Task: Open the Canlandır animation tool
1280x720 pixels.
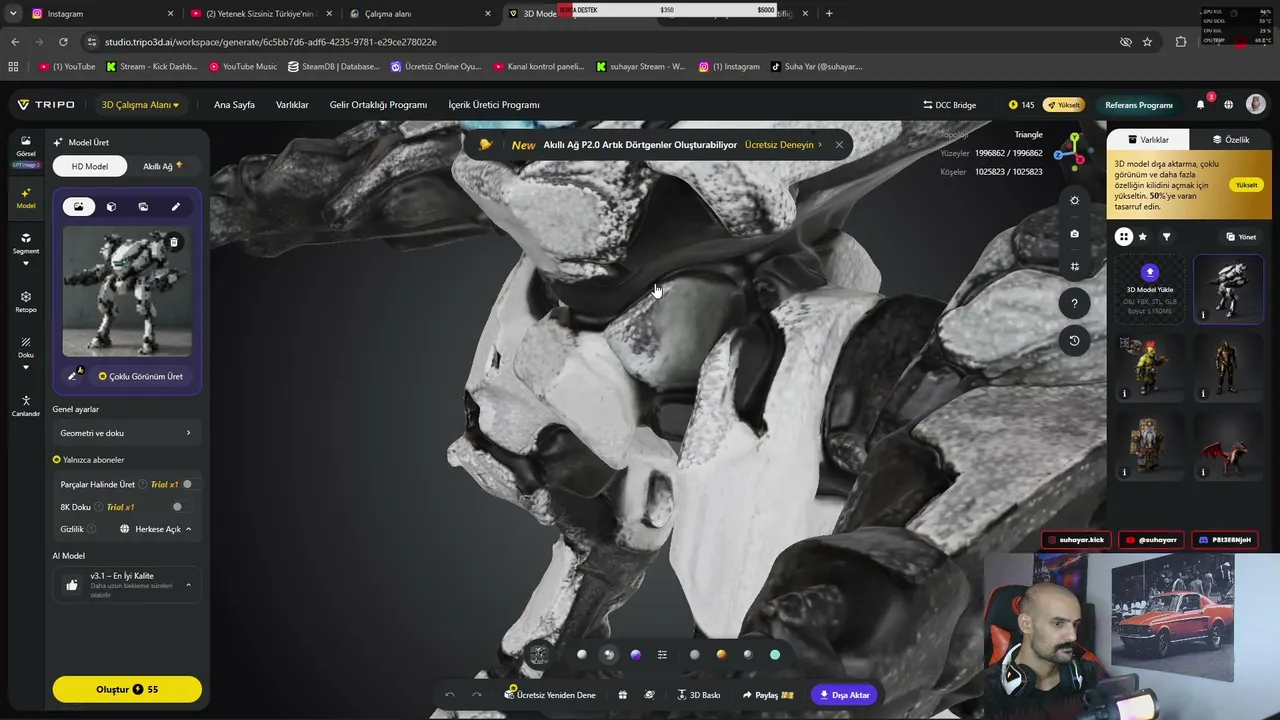Action: coord(25,406)
